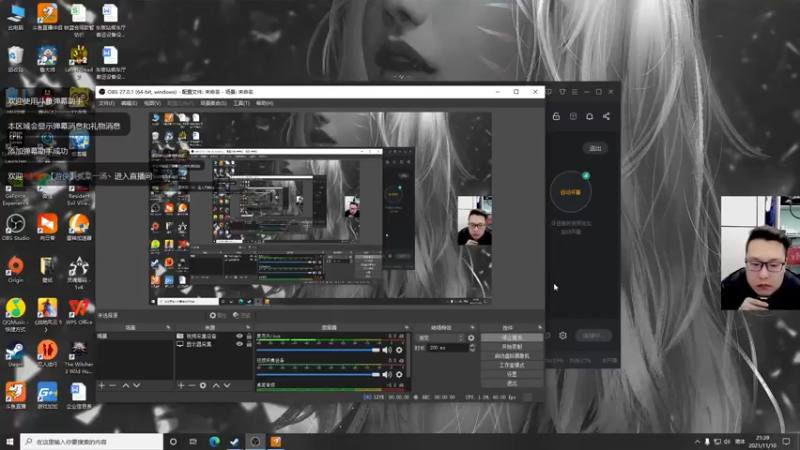Click bell notification icon in companion window
This screenshot has width=800, height=450.
[589, 116]
